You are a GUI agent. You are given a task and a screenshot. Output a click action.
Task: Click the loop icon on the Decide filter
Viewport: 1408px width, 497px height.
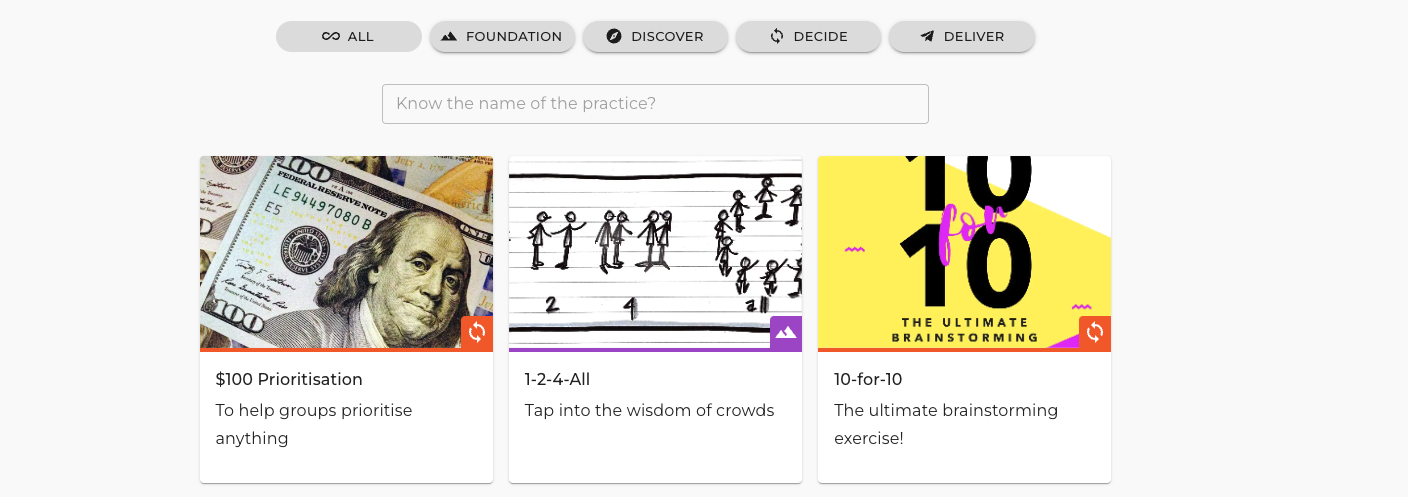click(x=777, y=37)
